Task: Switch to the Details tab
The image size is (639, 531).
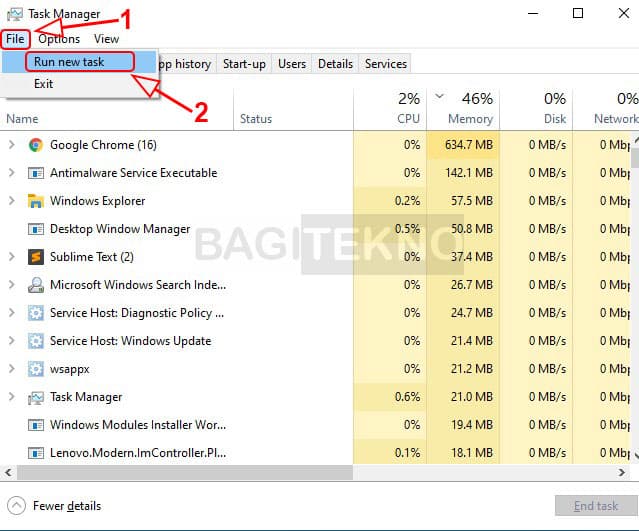Action: pos(335,64)
